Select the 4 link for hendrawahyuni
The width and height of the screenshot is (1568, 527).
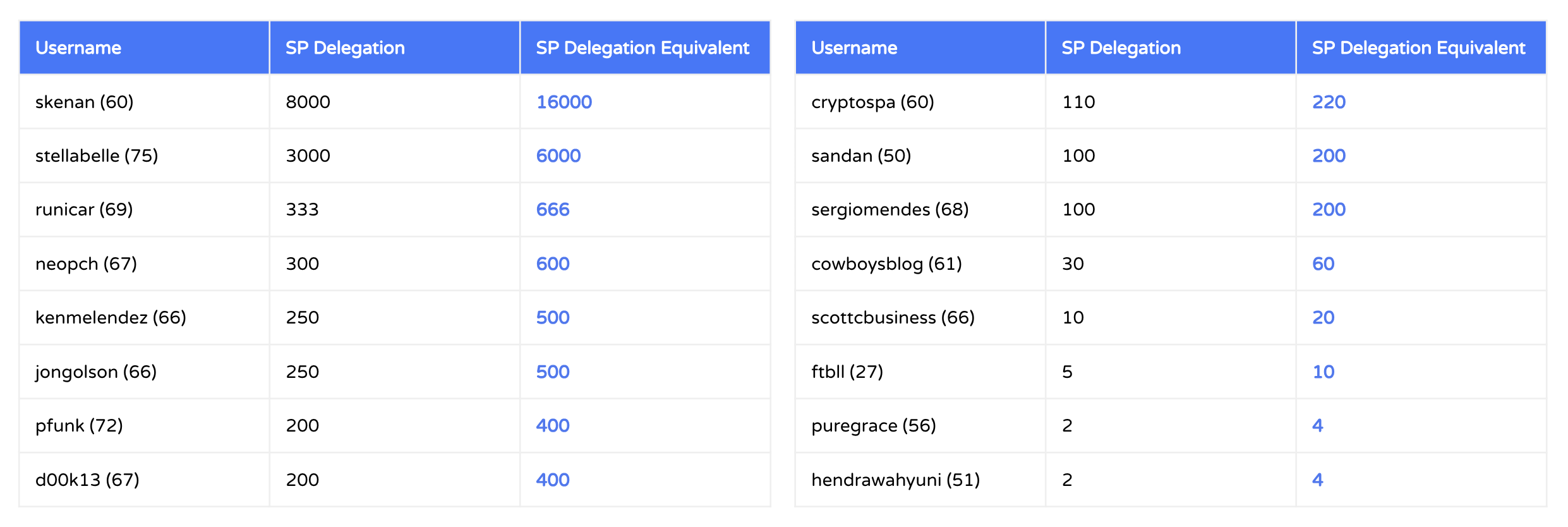tap(1317, 480)
